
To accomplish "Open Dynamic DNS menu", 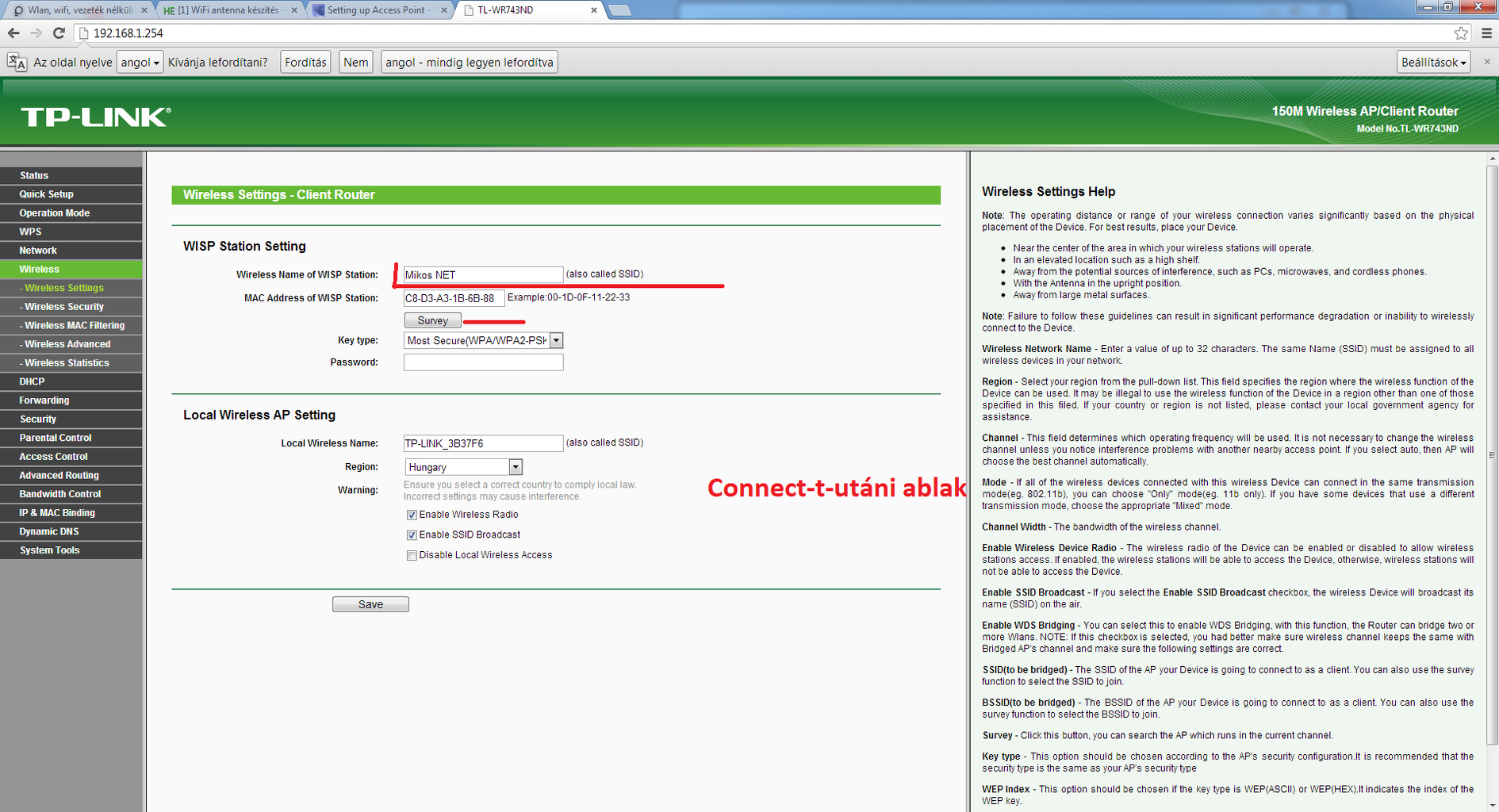I will (x=71, y=531).
